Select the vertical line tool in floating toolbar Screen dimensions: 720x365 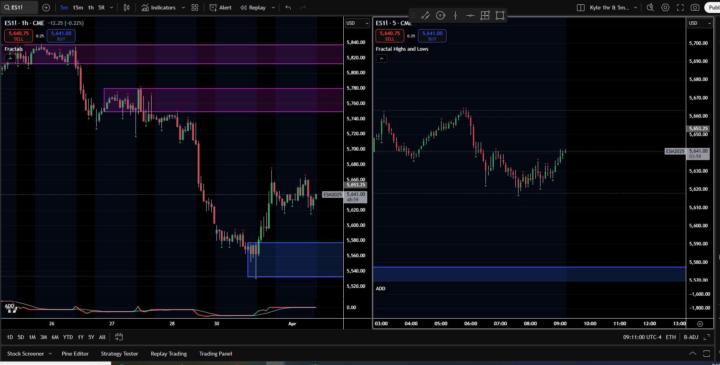pos(455,16)
